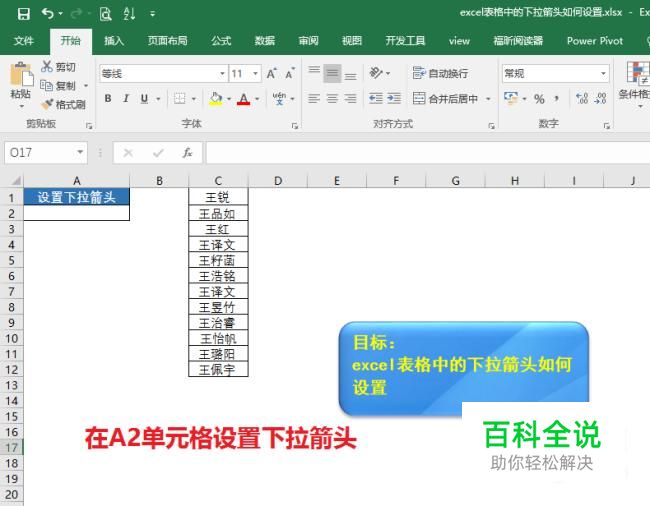Increase font size with large A icon
The image size is (650, 506).
(x=271, y=74)
